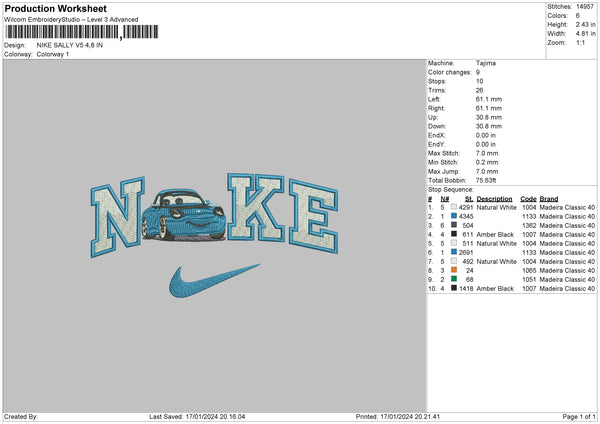
Task: Click the 'St.' column header
Action: 469,199
